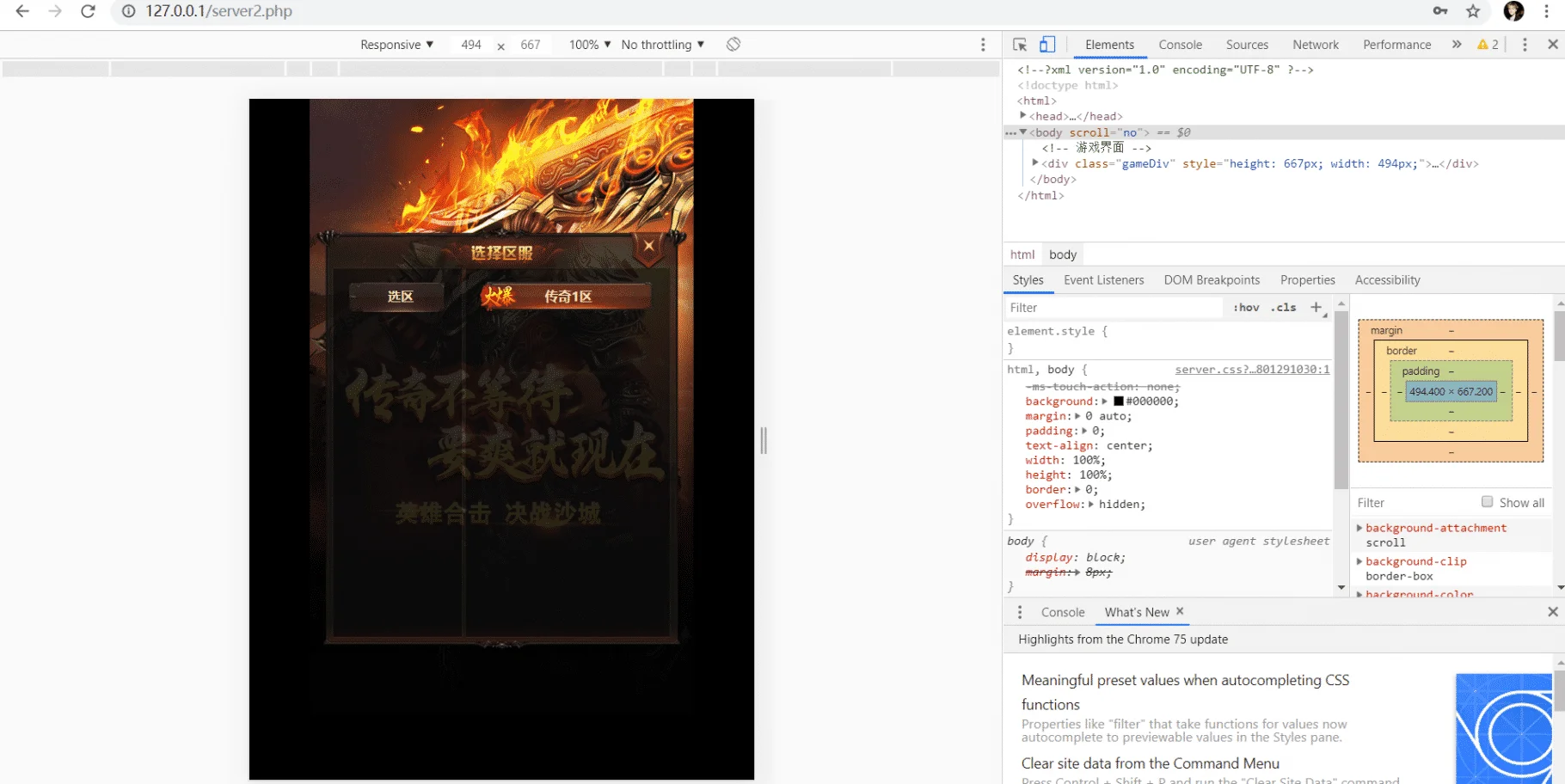Add a new style rule
Screen dimensions: 1565x784
[x=1316, y=307]
